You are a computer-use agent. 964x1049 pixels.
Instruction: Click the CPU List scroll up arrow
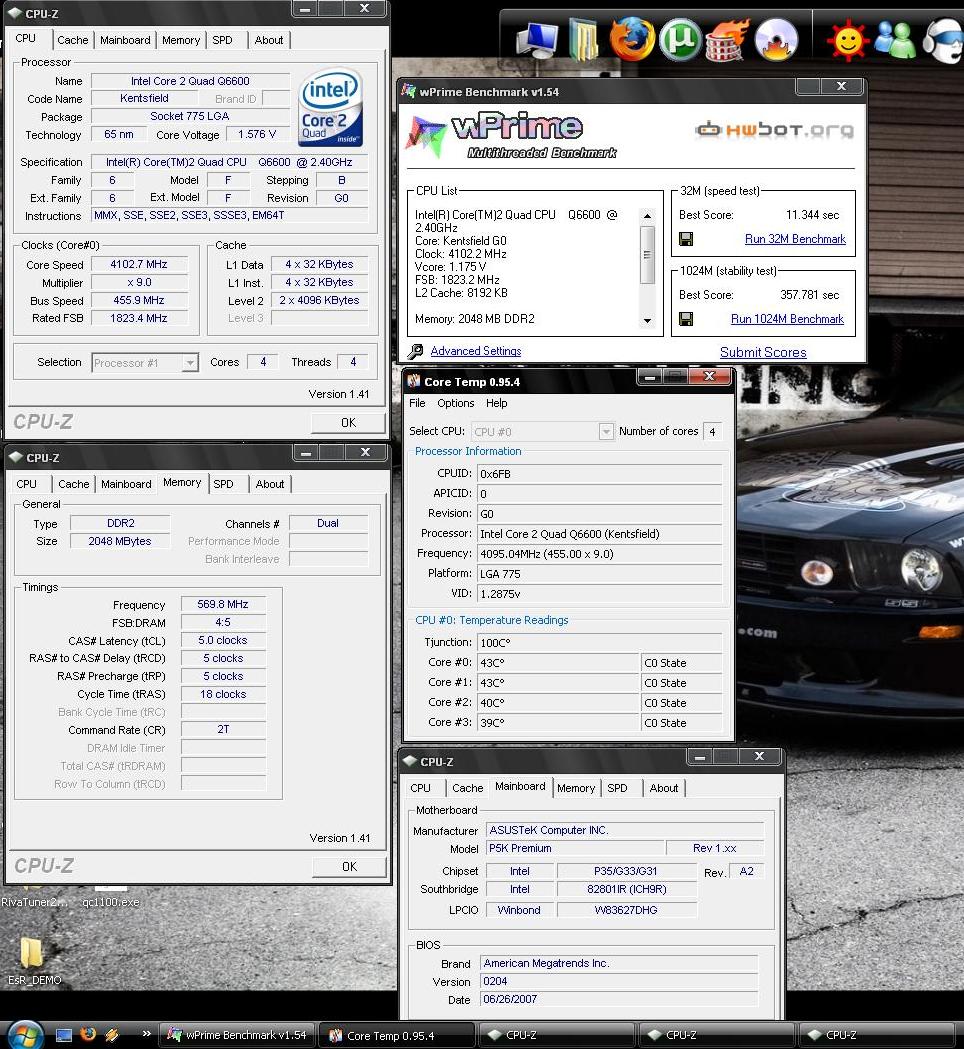coord(647,215)
